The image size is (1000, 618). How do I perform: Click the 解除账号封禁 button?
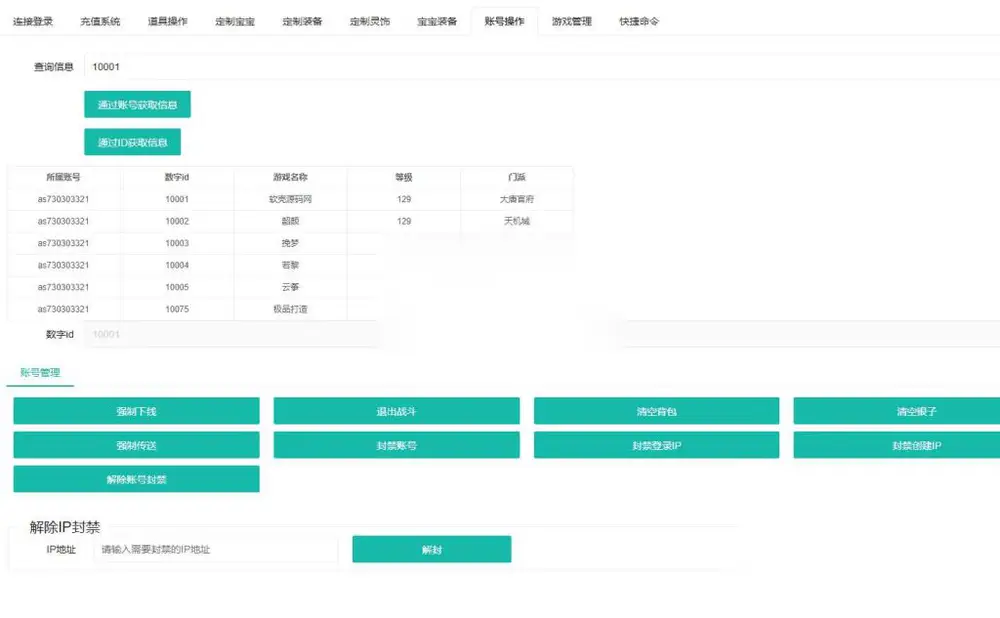(136, 479)
